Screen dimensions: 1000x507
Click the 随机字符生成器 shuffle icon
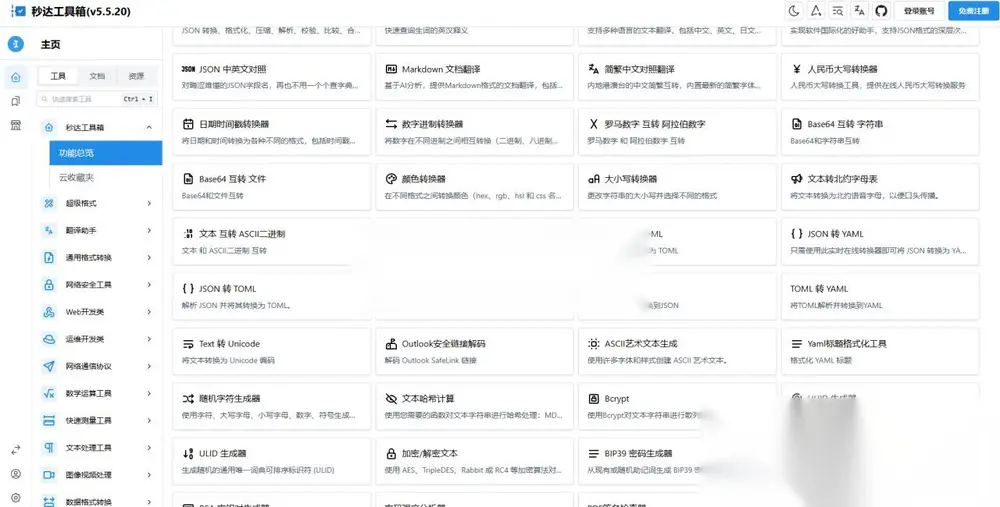coord(188,399)
